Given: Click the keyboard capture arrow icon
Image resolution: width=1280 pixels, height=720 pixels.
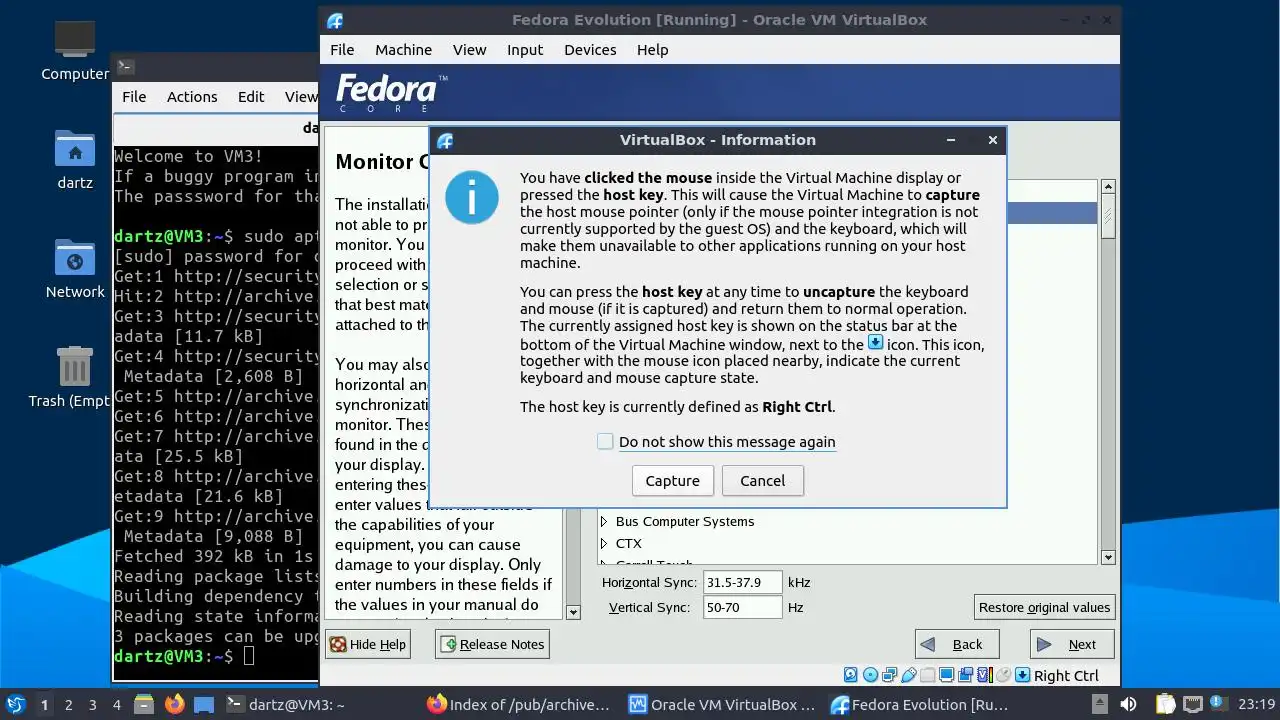Looking at the screenshot, I should coord(1023,675).
